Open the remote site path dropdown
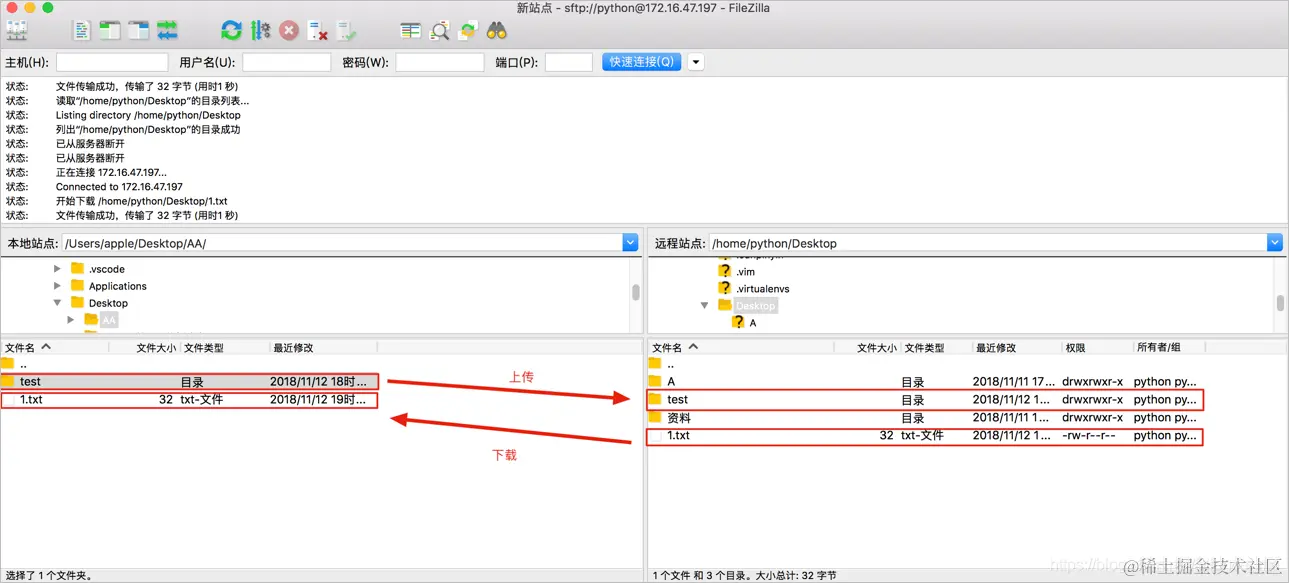1289x583 pixels. (1275, 242)
